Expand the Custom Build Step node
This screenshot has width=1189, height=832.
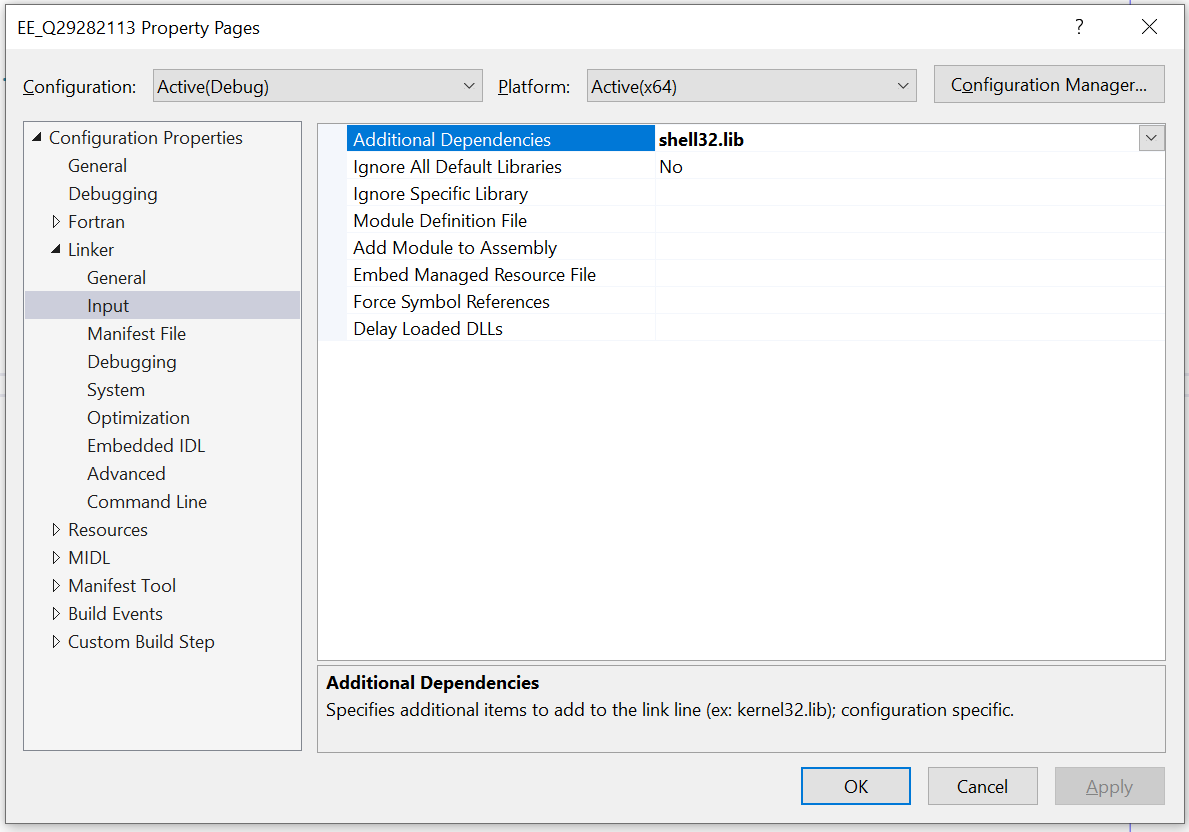tap(55, 642)
